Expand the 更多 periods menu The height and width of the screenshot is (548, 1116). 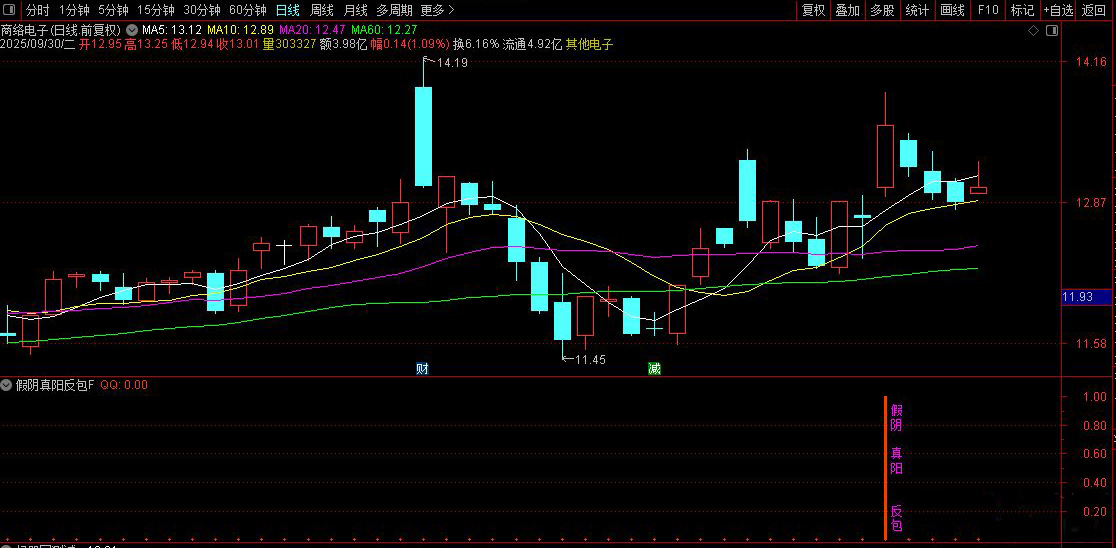coord(437,11)
